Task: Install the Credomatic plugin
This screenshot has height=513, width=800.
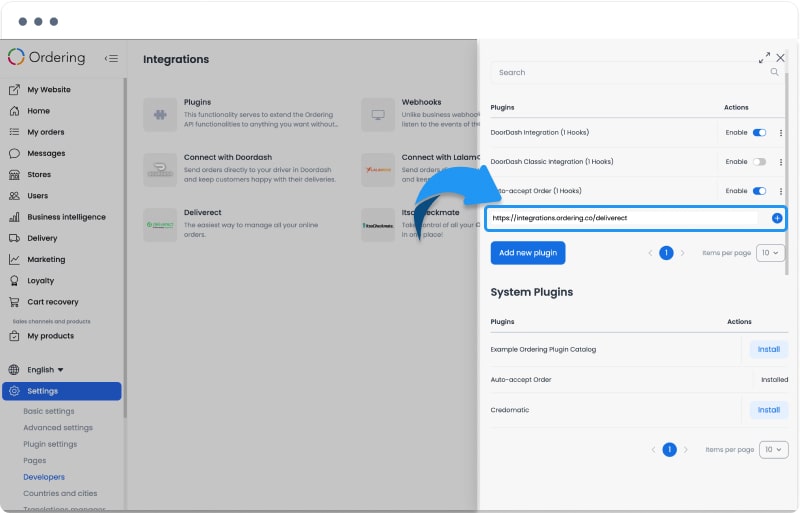Action: coord(769,410)
